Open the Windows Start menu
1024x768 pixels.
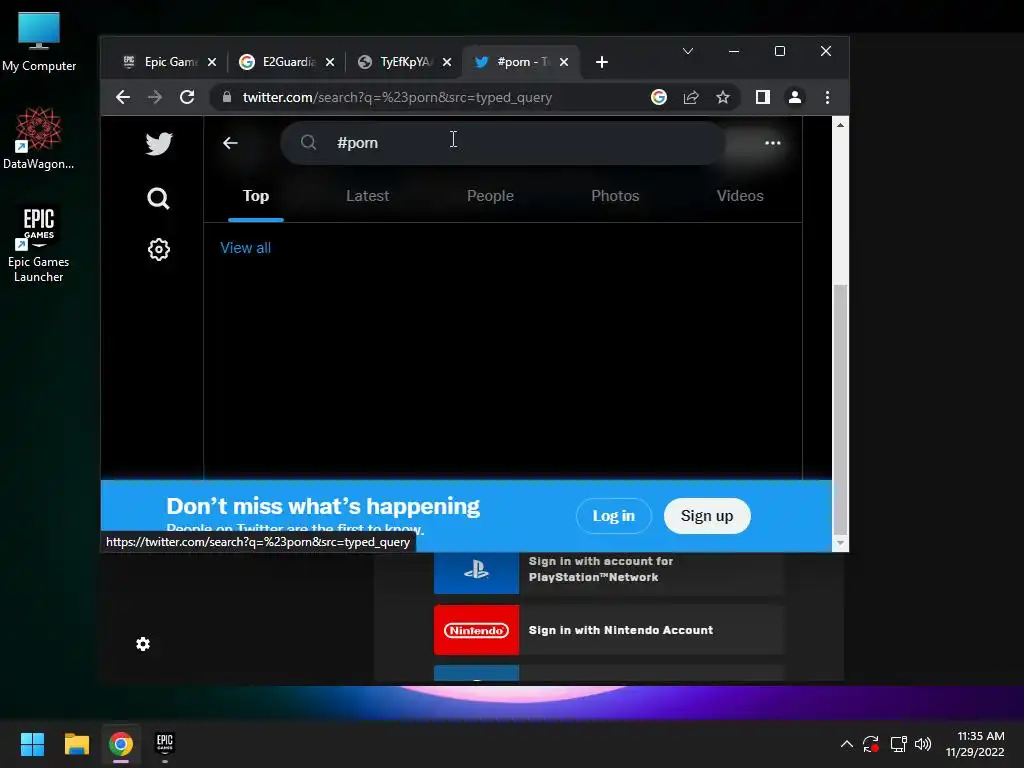coord(32,744)
